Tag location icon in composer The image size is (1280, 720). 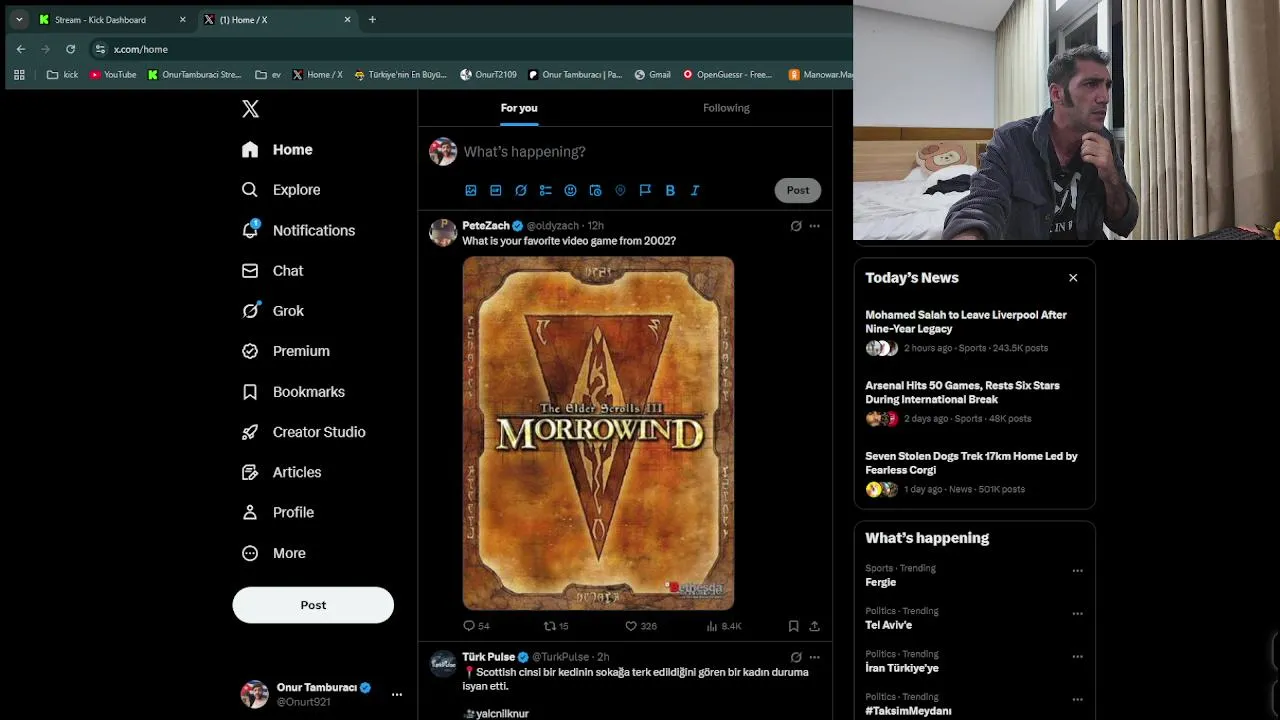coord(620,190)
